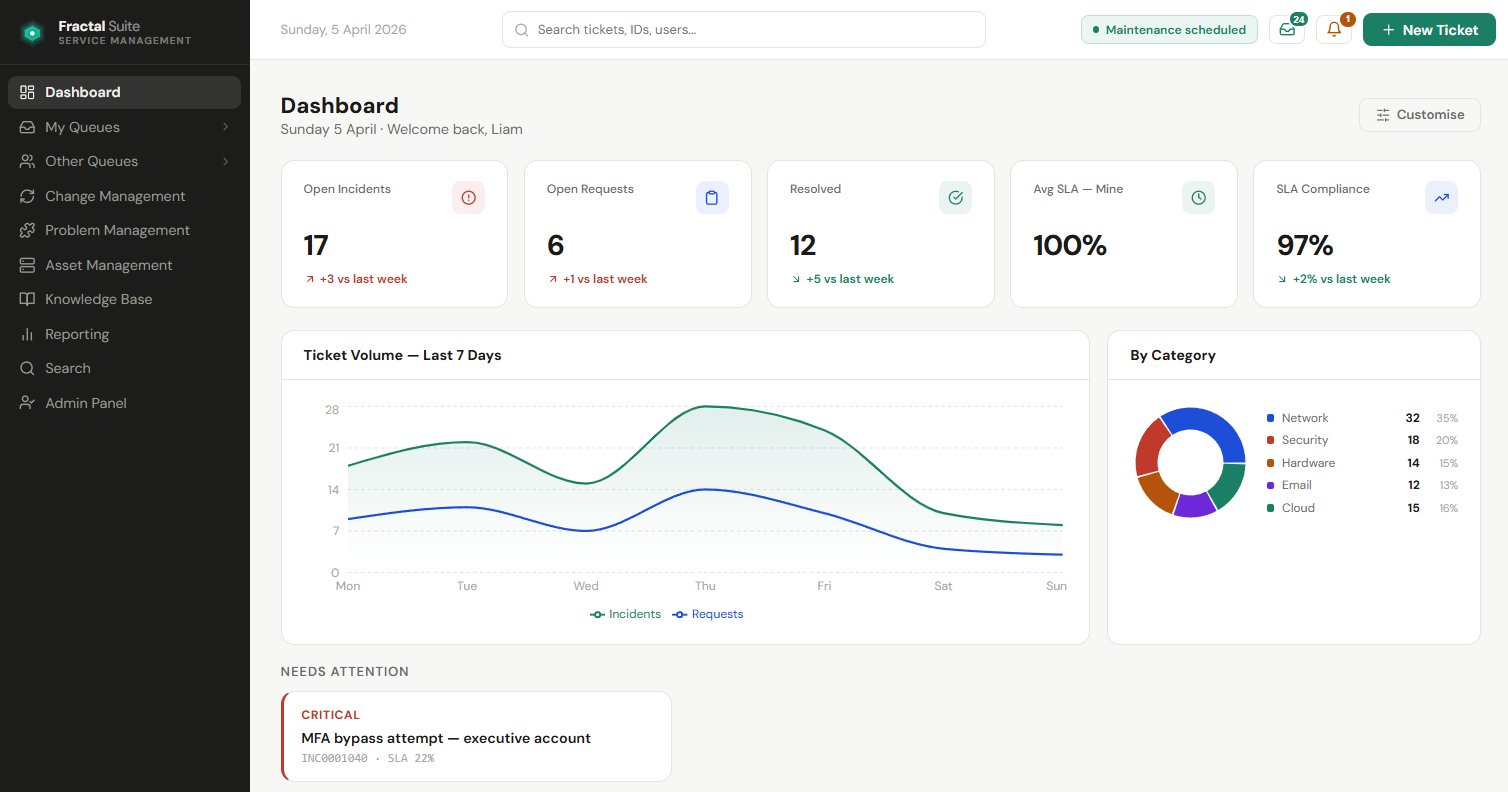Click the "INC0001040 · SLA 22%" text
The image size is (1508, 792).
368,758
